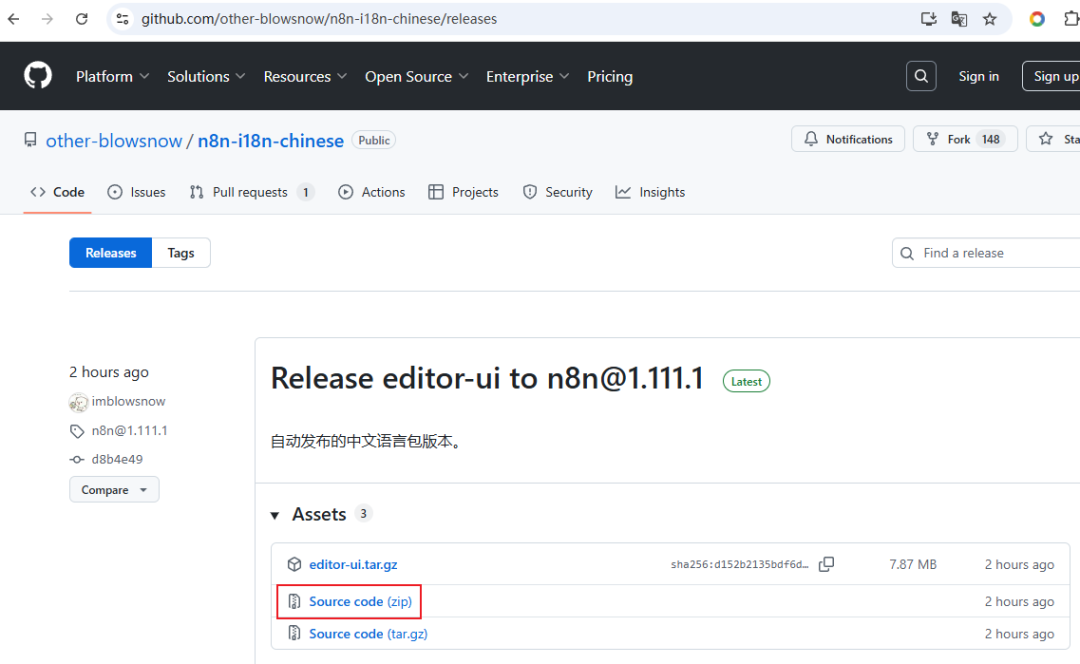The width and height of the screenshot is (1080, 664).
Task: Collapse the Assets section triangle
Action: click(275, 515)
